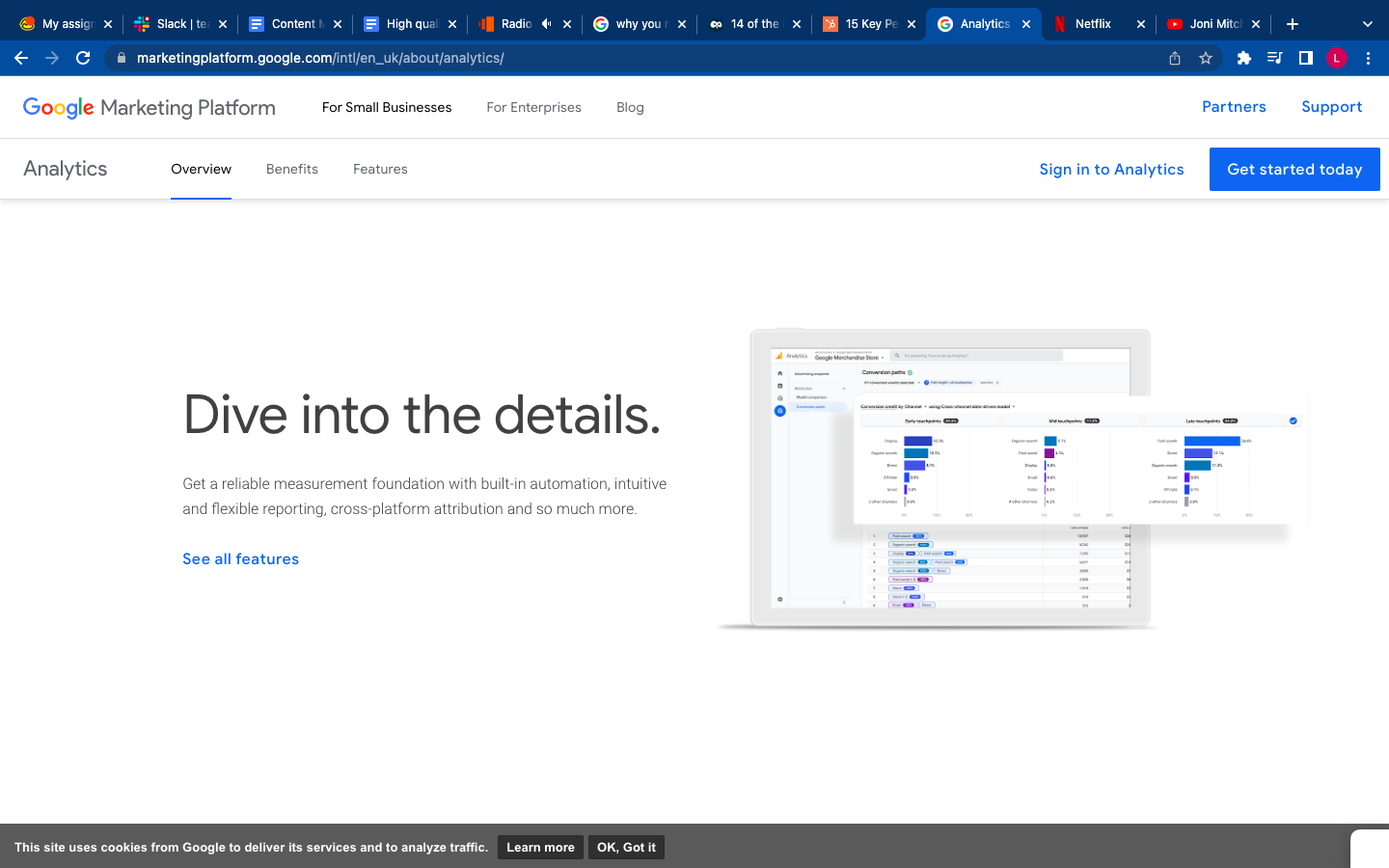The width and height of the screenshot is (1389, 868).
Task: Click Sign in to Analytics
Action: coord(1111,169)
